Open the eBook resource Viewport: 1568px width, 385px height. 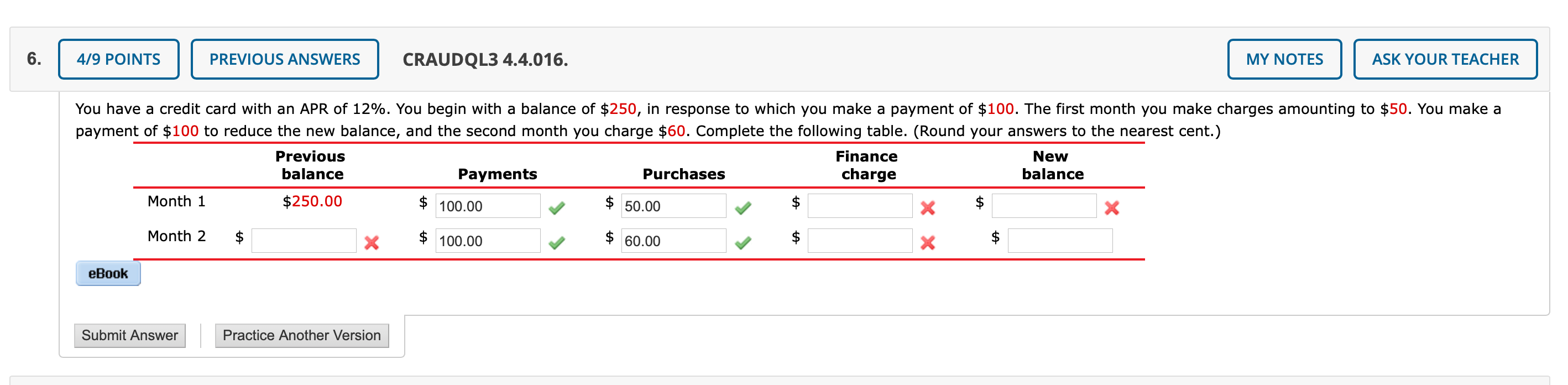click(108, 273)
